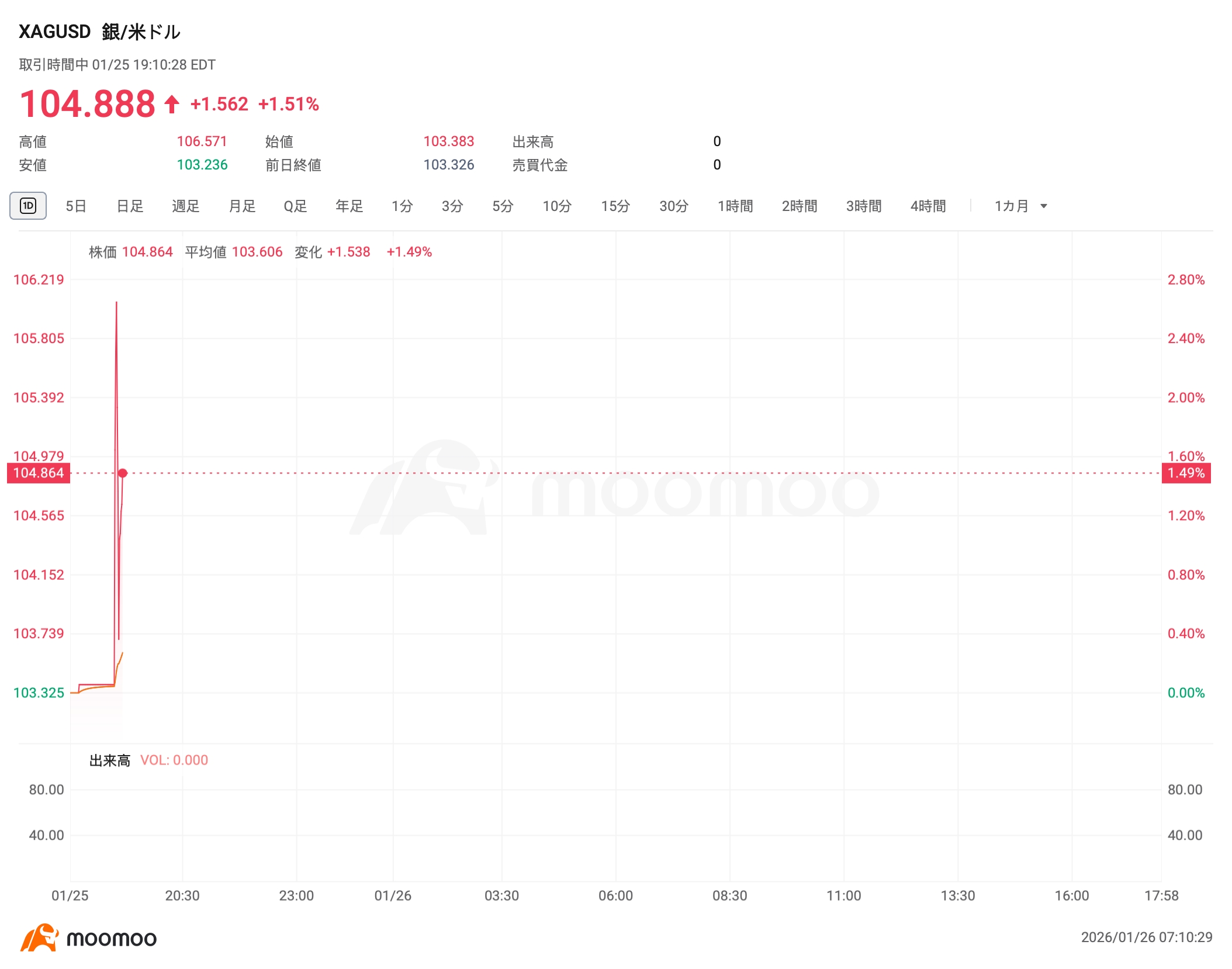This screenshot has height=969, width=1232.
Task: Click the 出来高 volume panel label
Action: pyautogui.click(x=109, y=760)
